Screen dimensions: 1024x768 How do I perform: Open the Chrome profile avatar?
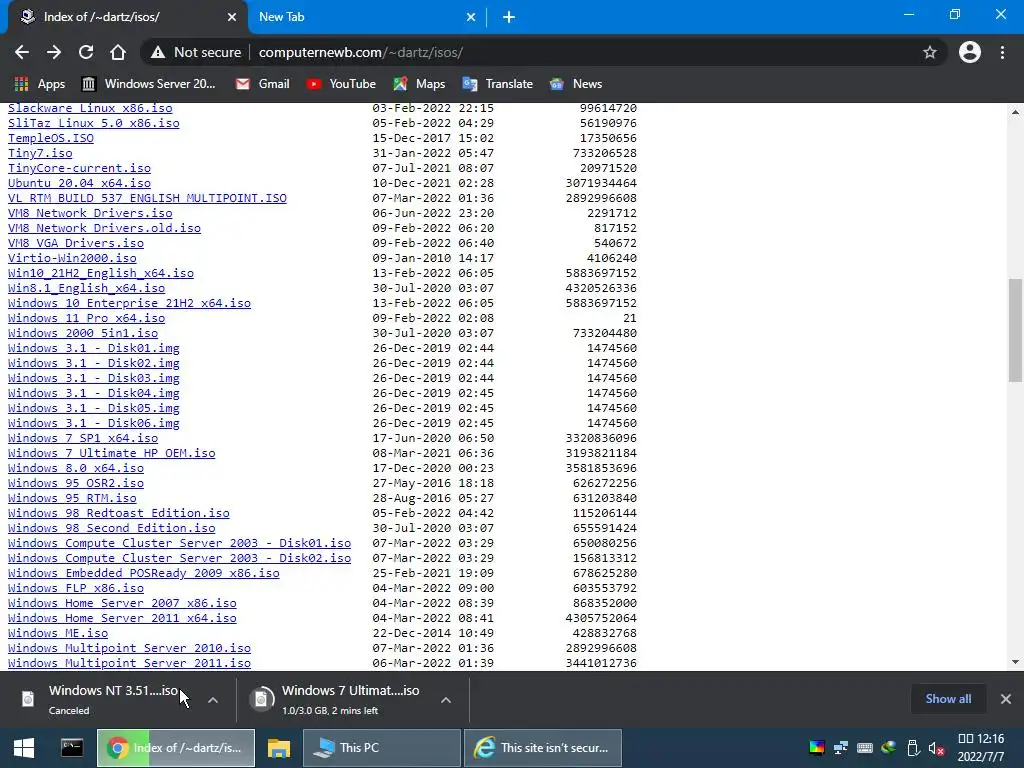click(x=969, y=52)
